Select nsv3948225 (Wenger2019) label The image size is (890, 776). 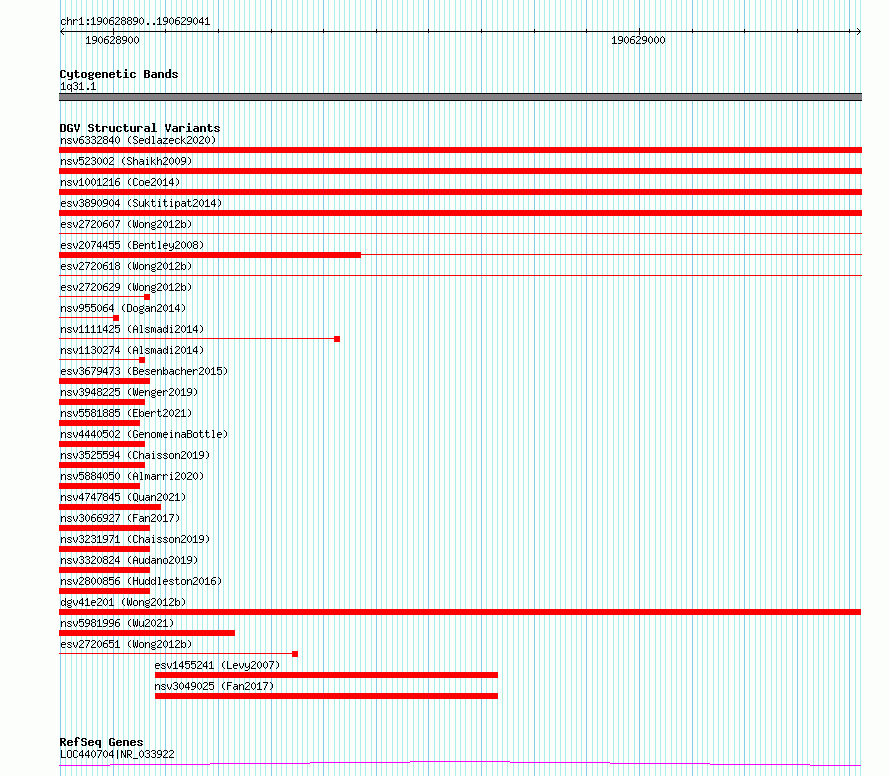coord(129,392)
